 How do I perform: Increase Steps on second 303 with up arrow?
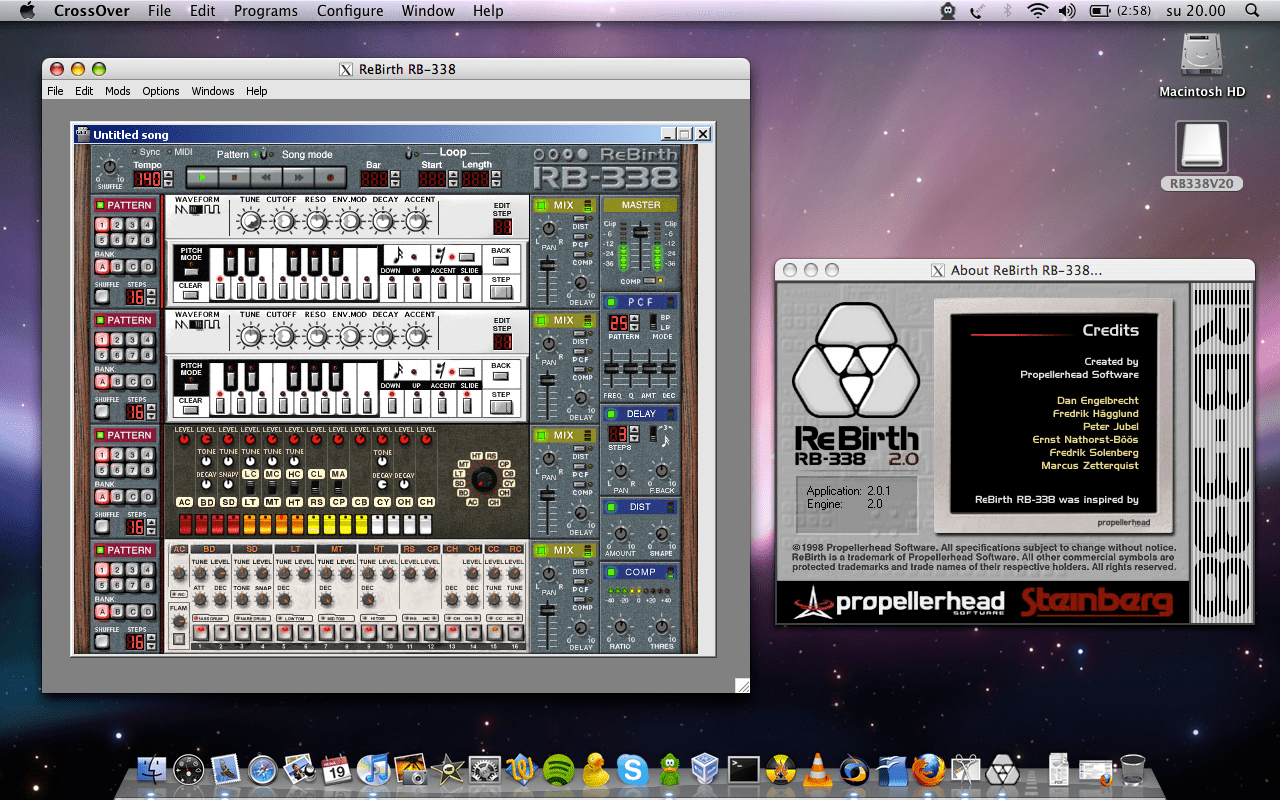[x=151, y=407]
